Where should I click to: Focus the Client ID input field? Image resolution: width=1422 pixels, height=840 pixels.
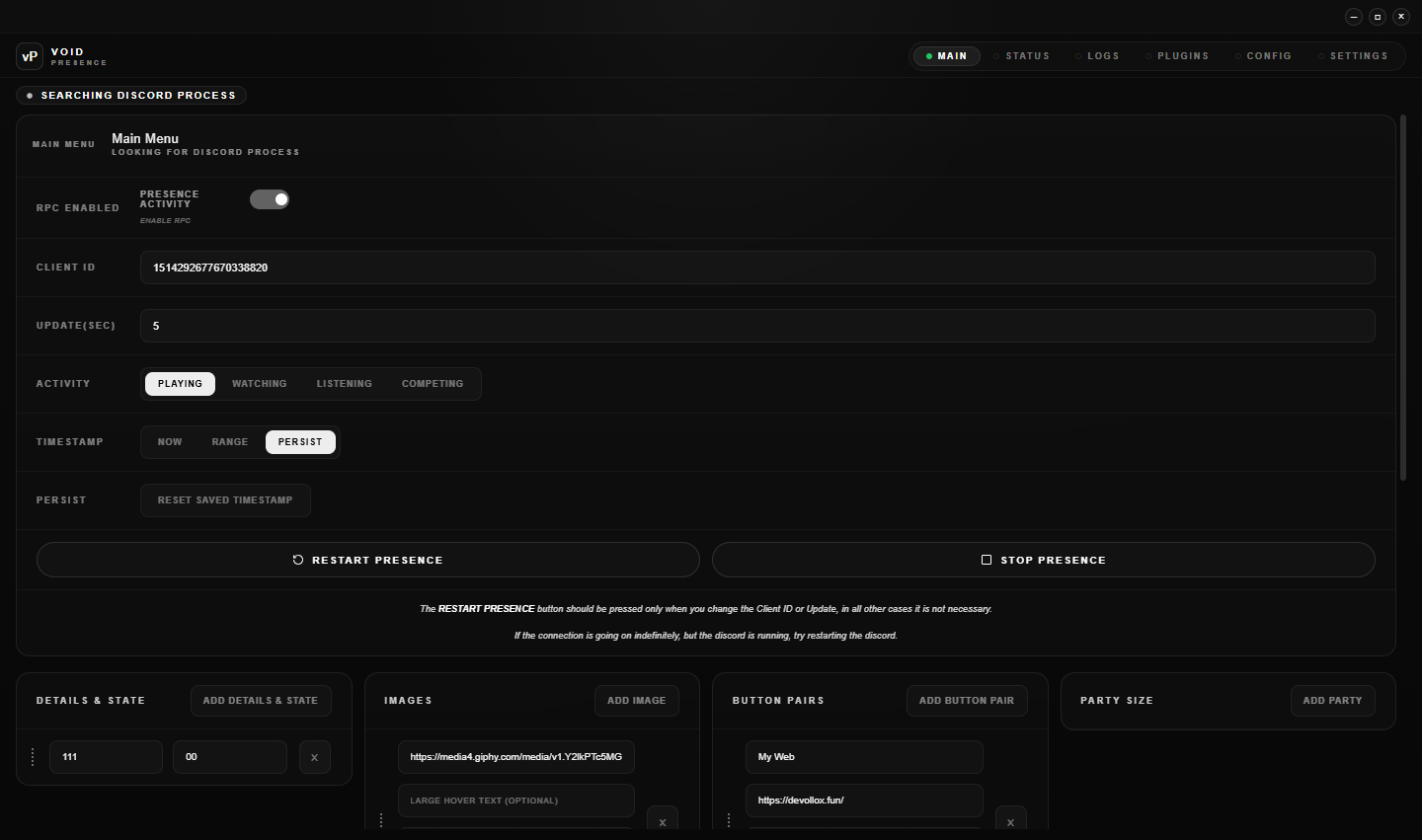pyautogui.click(x=757, y=267)
